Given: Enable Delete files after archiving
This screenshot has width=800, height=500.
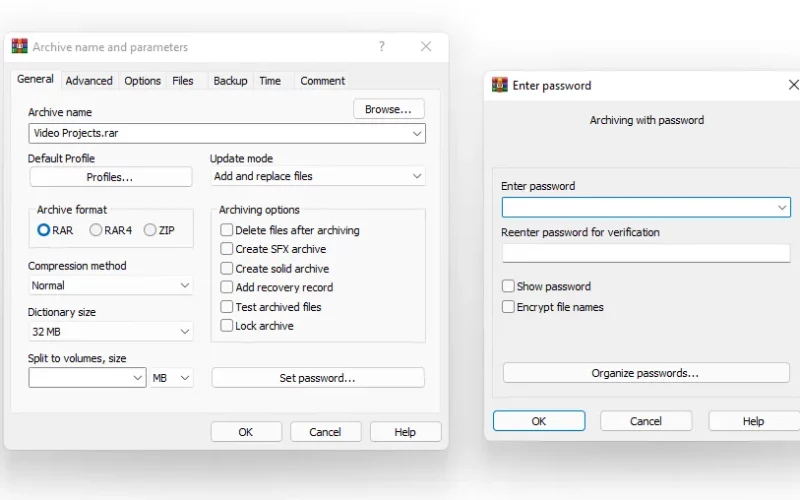Looking at the screenshot, I should tap(227, 230).
